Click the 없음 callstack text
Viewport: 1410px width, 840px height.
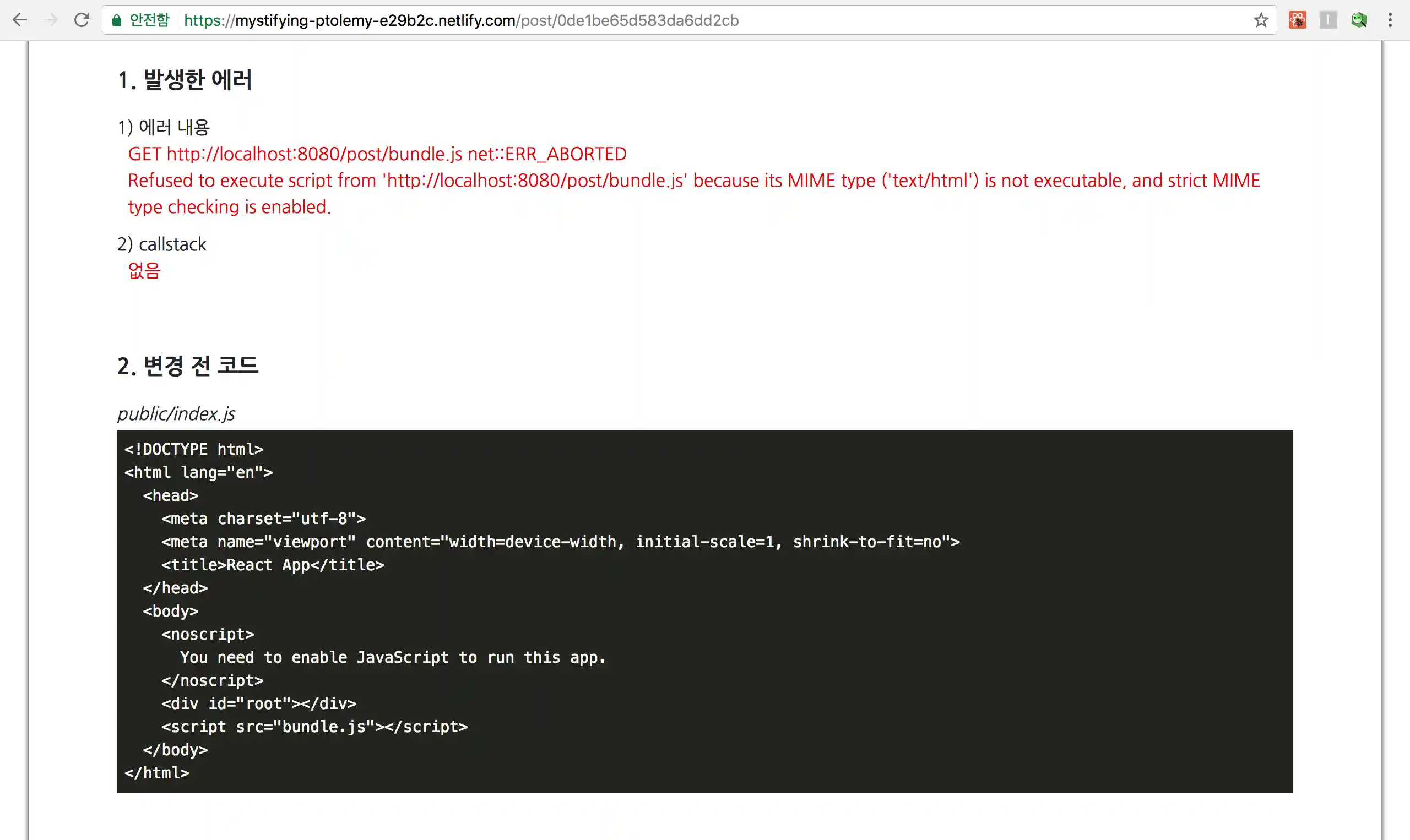tap(144, 271)
